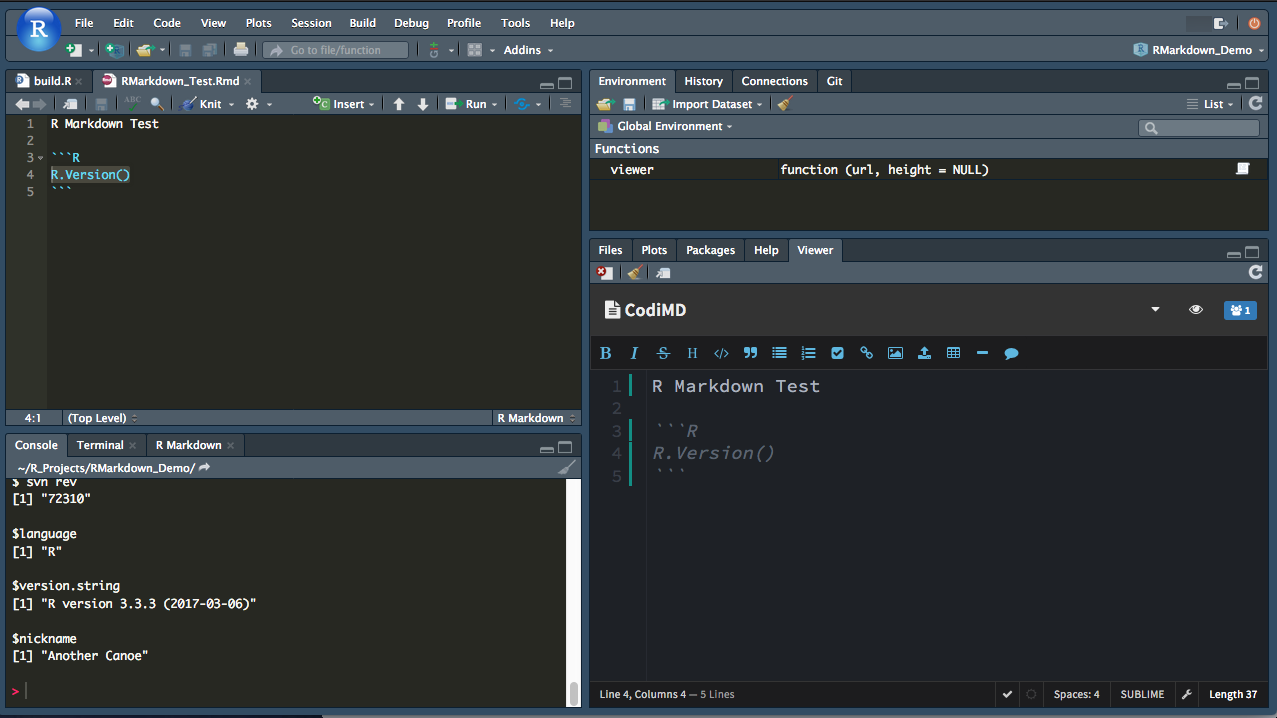
Task: Open the Global Environment dropdown
Action: (665, 126)
